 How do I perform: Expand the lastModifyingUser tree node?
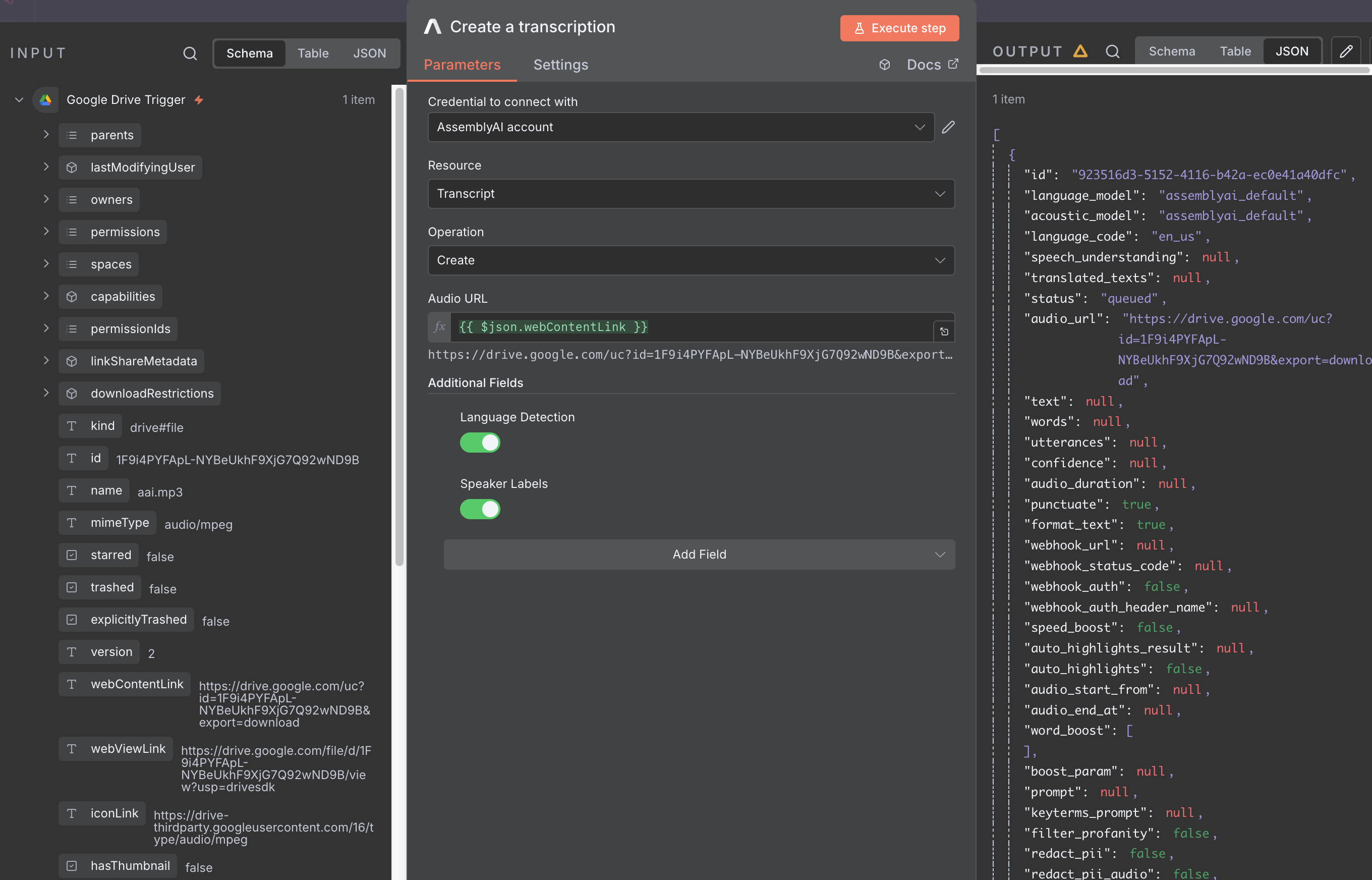coord(46,167)
